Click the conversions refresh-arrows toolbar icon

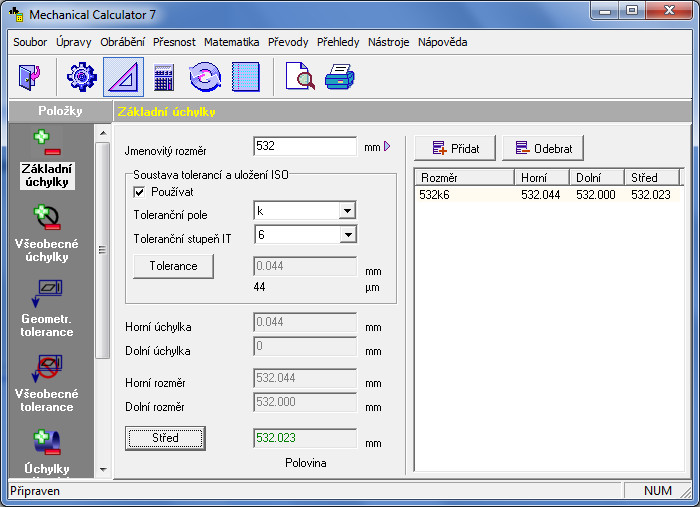pyautogui.click(x=205, y=77)
